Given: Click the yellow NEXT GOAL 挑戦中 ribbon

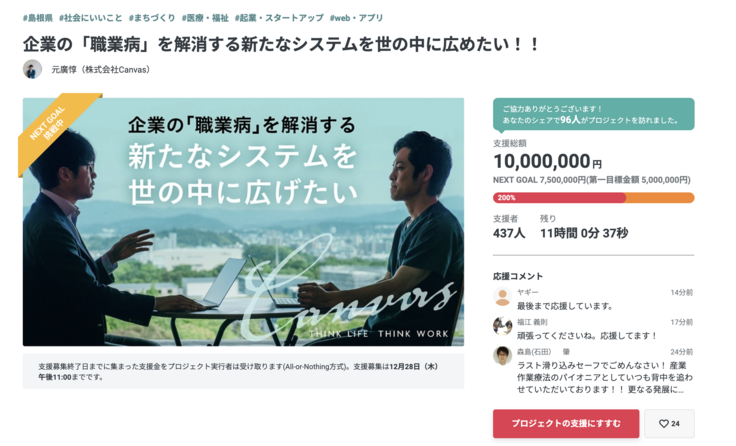Looking at the screenshot, I should click(53, 128).
